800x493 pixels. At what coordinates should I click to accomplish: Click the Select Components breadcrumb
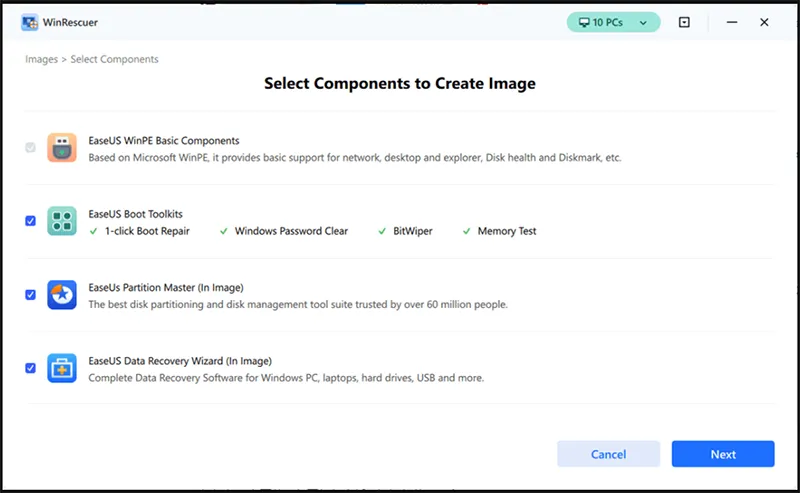point(114,59)
